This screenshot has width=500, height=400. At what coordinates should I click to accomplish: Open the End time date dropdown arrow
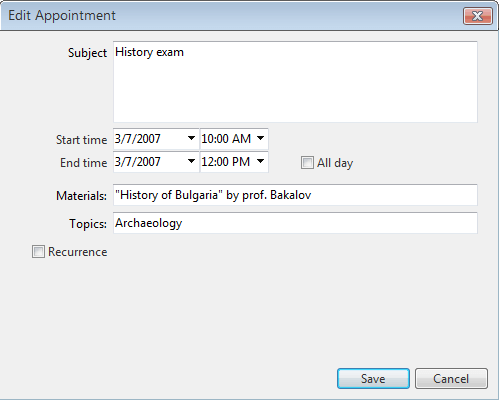pyautogui.click(x=191, y=161)
